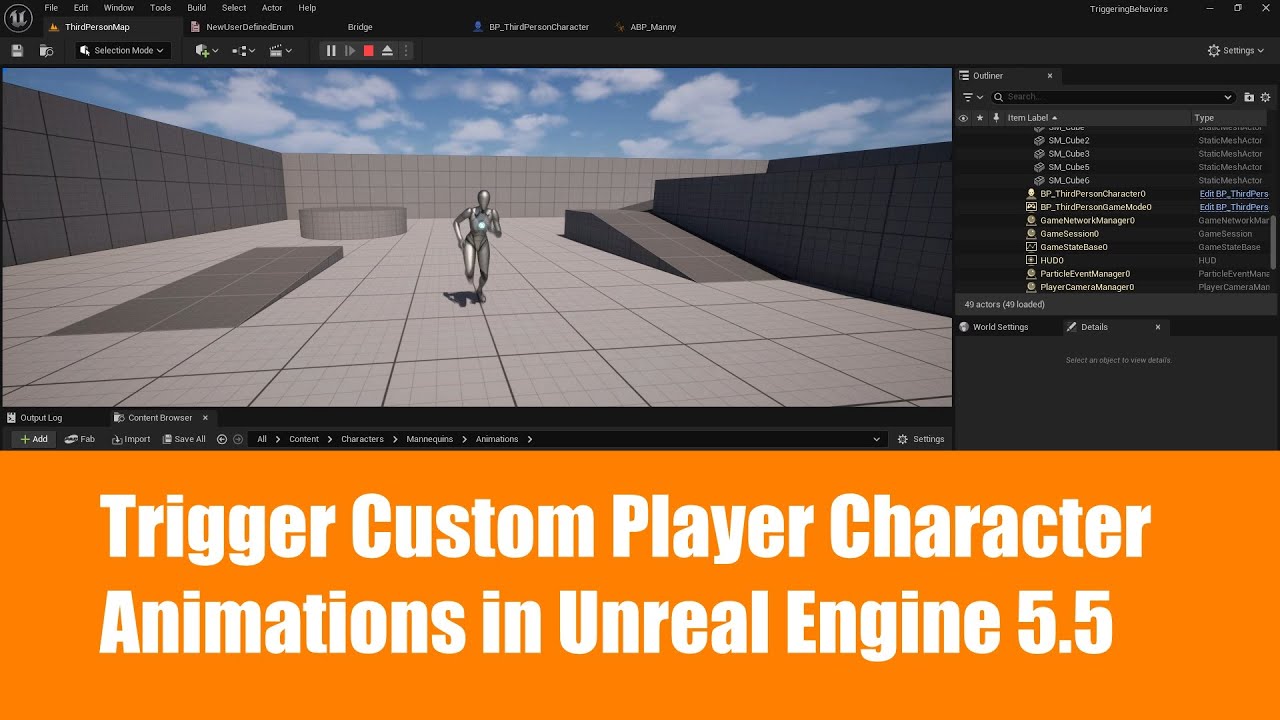The height and width of the screenshot is (720, 1280).
Task: Open the Tools menu
Action: pos(160,8)
